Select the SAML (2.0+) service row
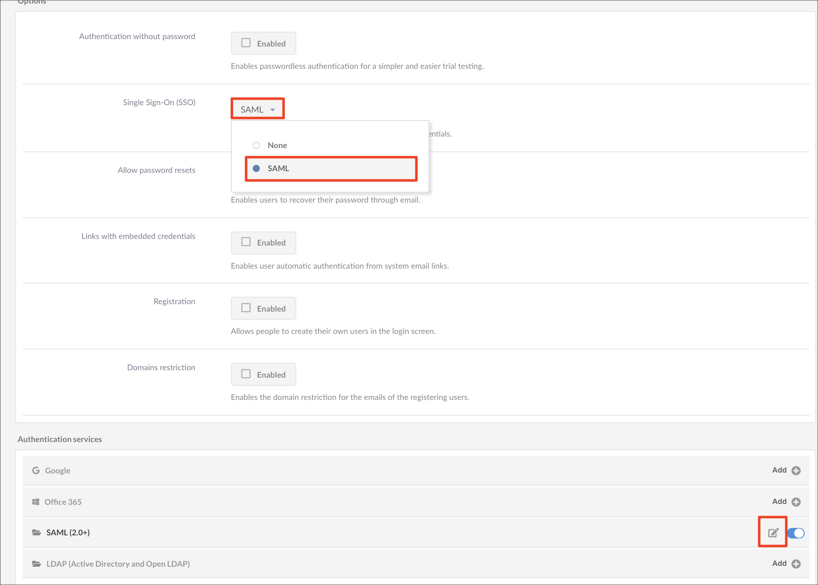Image resolution: width=818 pixels, height=585 pixels. tap(400, 533)
